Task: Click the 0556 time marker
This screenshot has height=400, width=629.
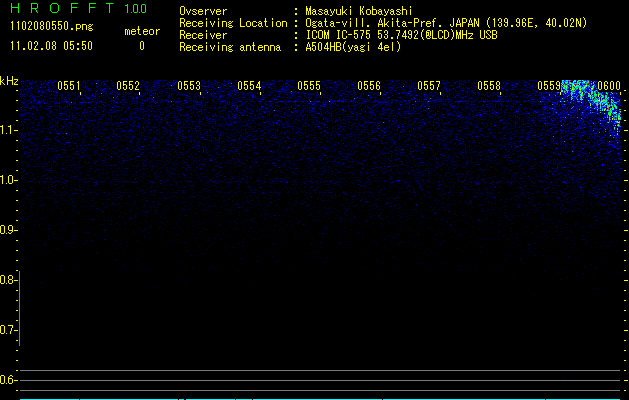Action: (369, 86)
